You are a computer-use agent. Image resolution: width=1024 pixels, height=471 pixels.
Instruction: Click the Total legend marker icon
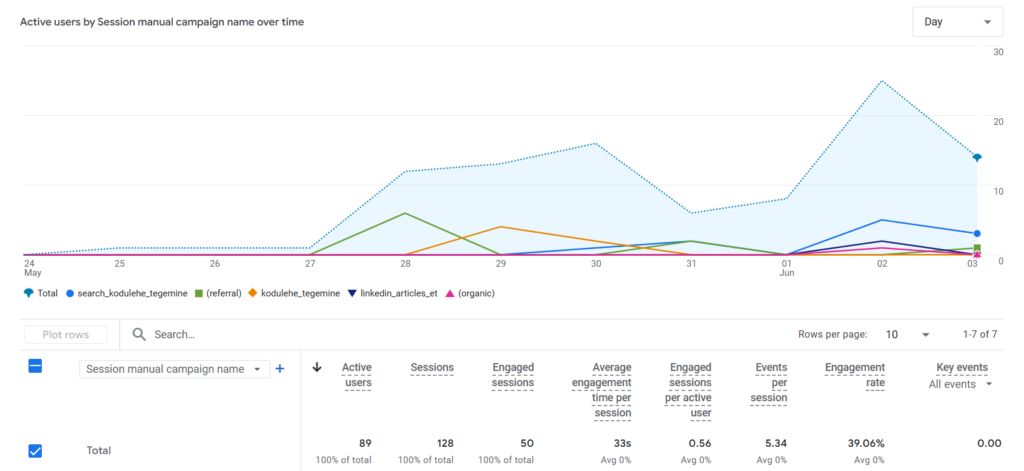click(x=28, y=293)
